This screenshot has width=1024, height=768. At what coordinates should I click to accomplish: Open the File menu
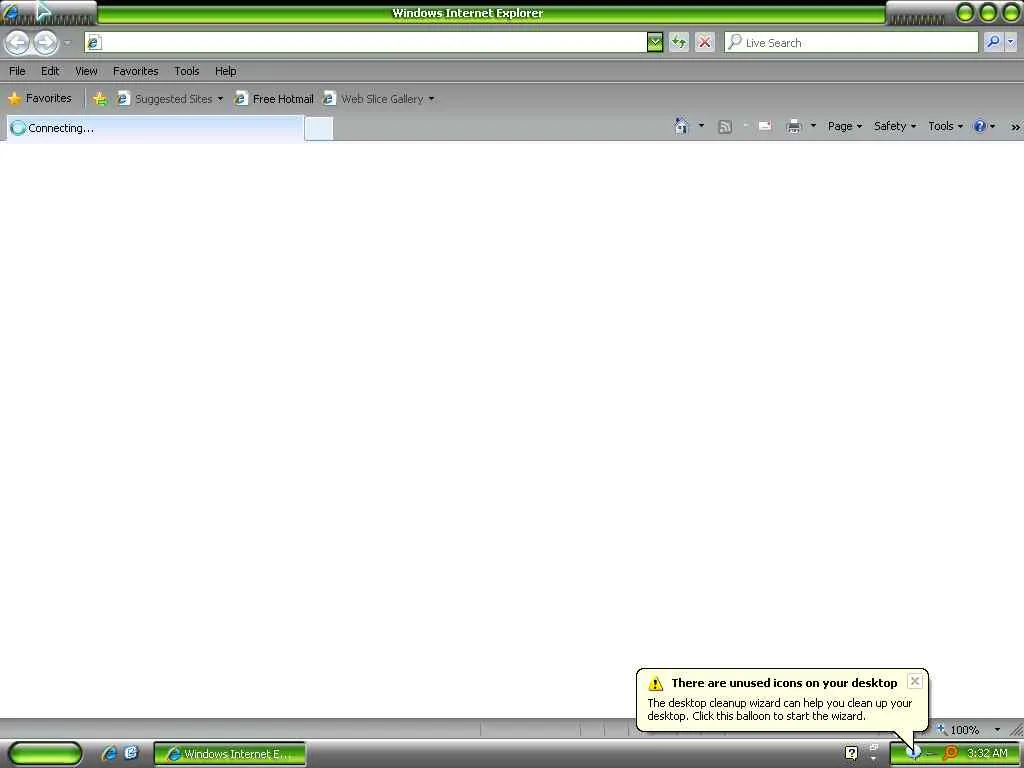[x=17, y=71]
